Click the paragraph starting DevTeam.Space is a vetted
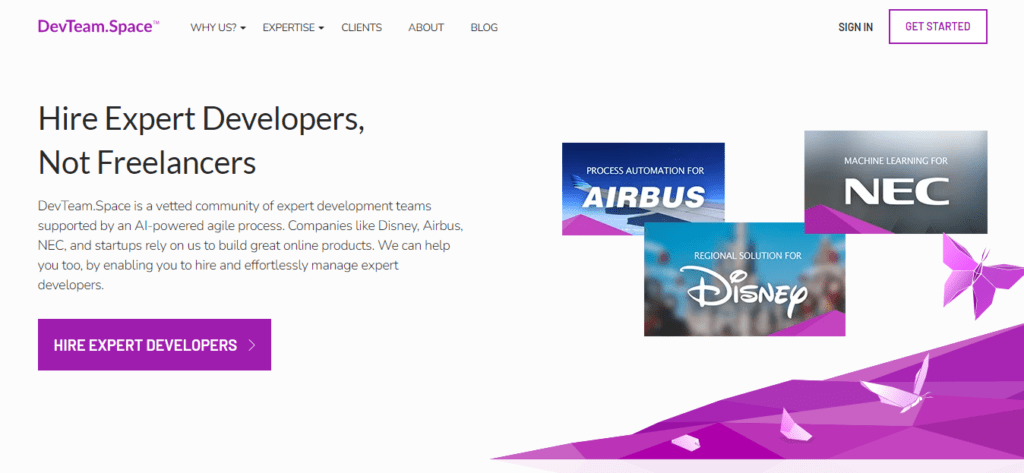Image resolution: width=1024 pixels, height=473 pixels. tap(251, 246)
